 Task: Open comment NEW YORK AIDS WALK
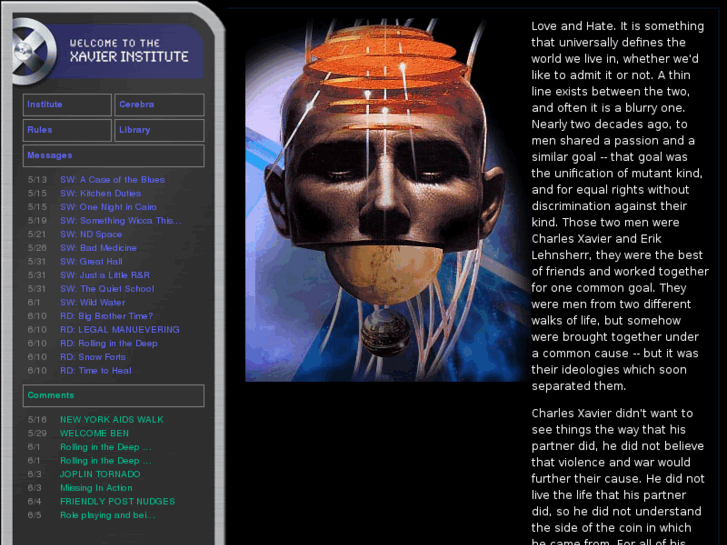112,420
